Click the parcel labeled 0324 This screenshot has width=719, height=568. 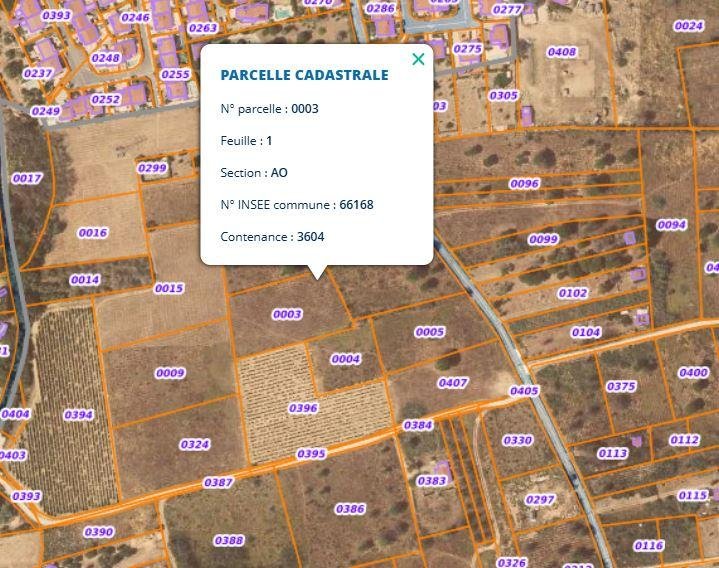pos(195,444)
